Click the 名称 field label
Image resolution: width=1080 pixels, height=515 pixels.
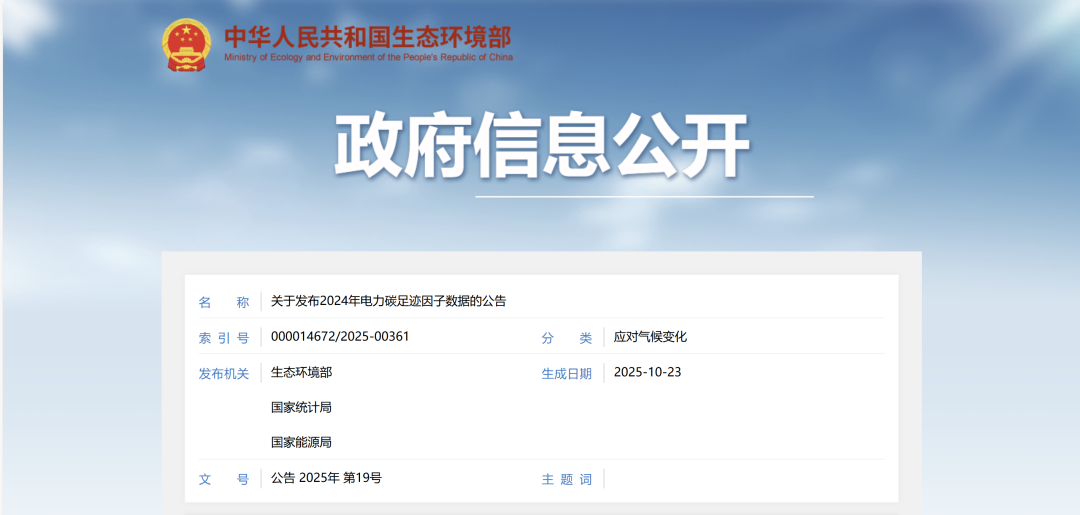click(x=224, y=302)
